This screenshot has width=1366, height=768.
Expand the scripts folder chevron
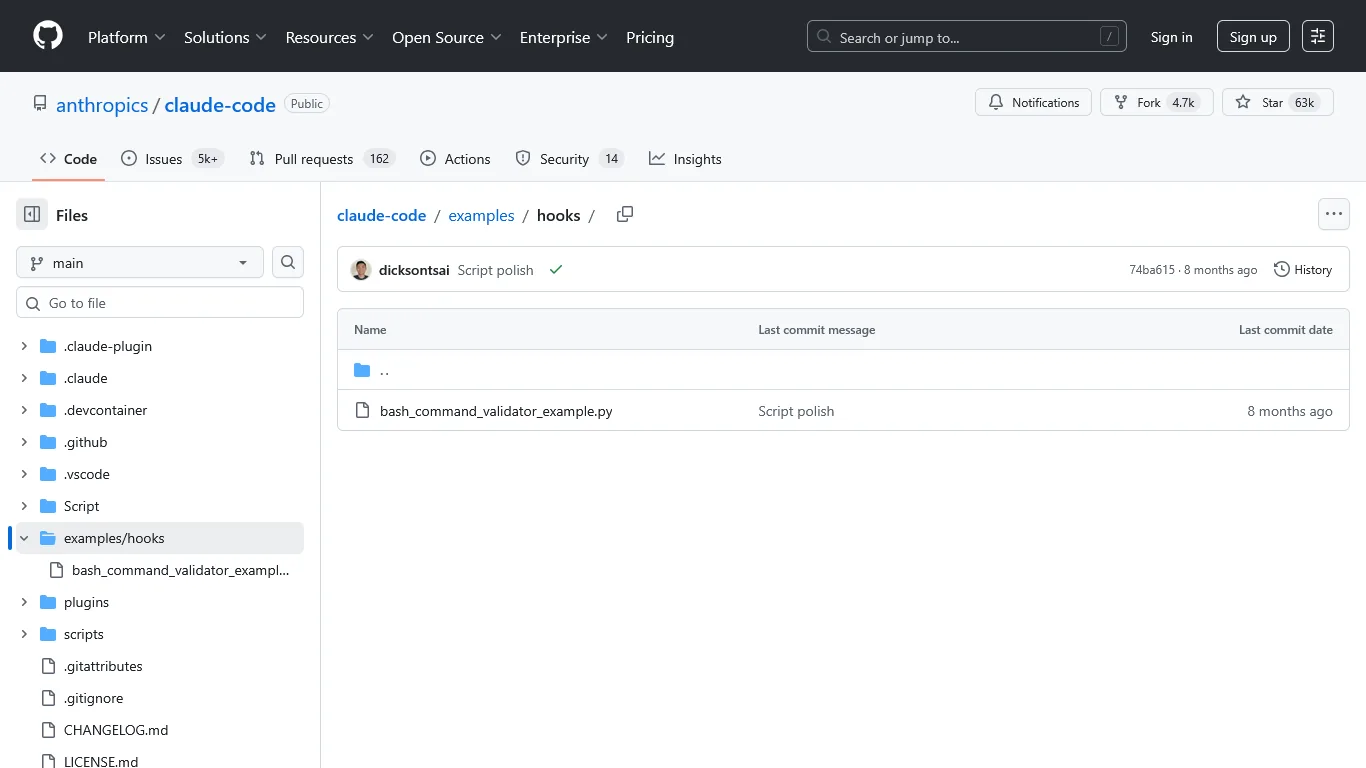coord(24,634)
